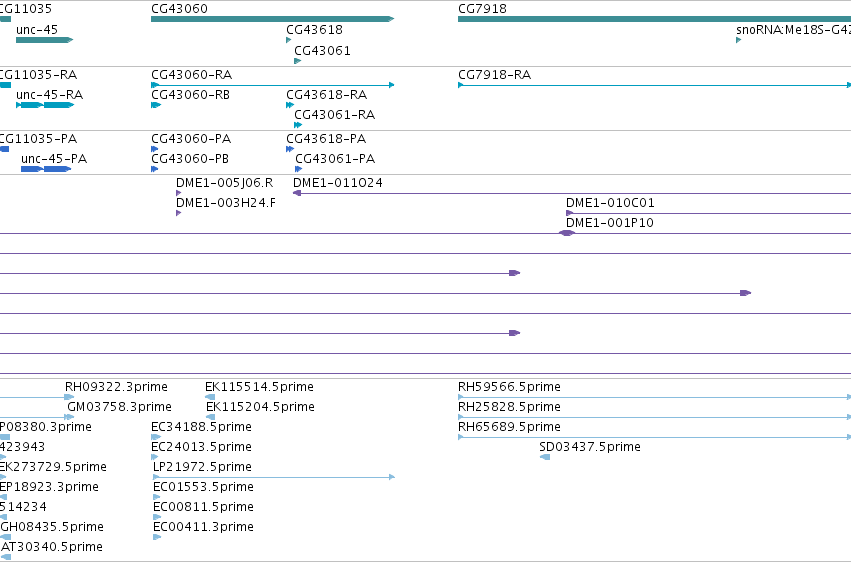Click the snoRNA:Me18S gene label
Viewport: 851px width, 562px height.
793,30
